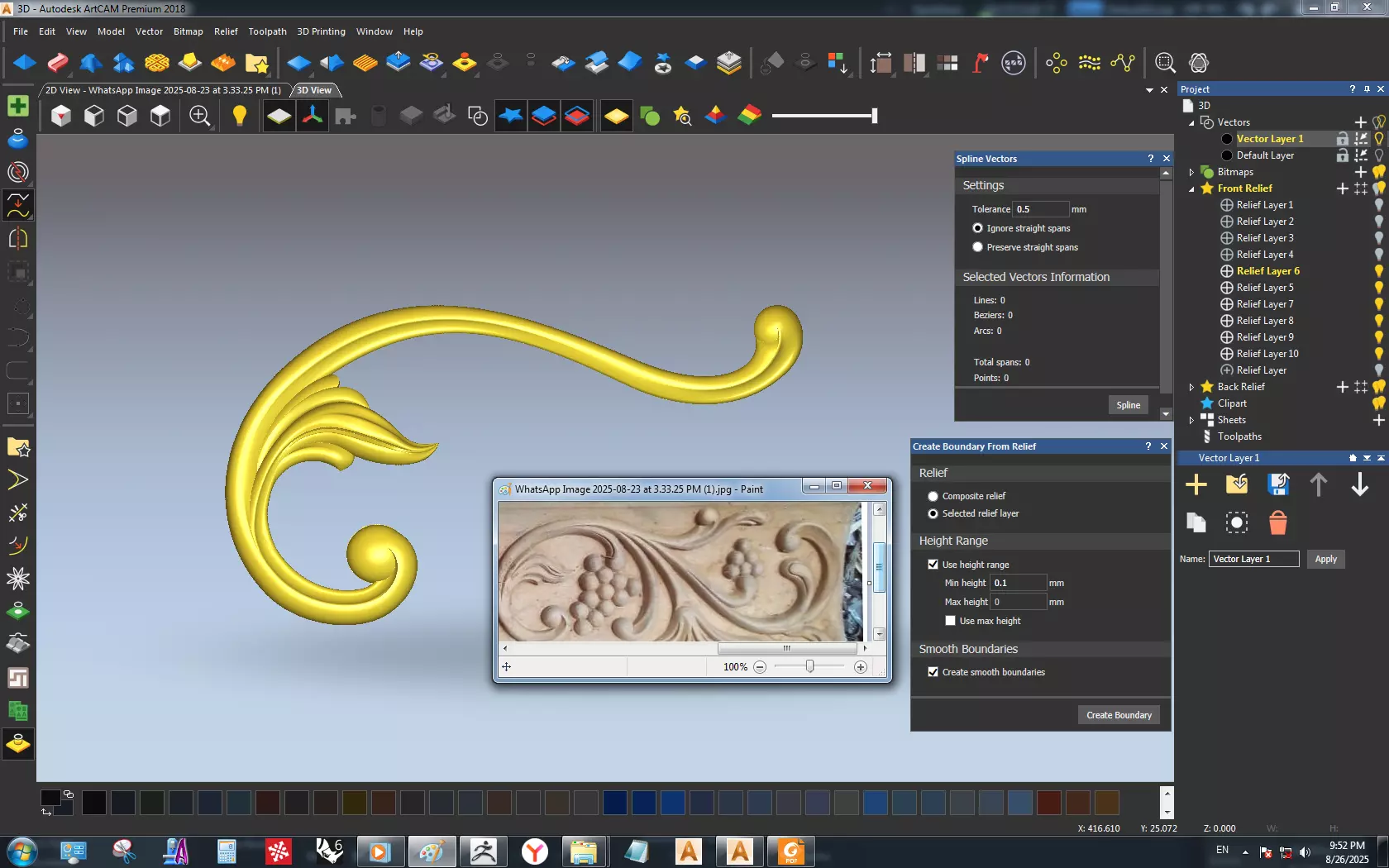The width and height of the screenshot is (1389, 868).
Task: Click the Paint taskbar icon
Action: pyautogui.click(x=432, y=851)
